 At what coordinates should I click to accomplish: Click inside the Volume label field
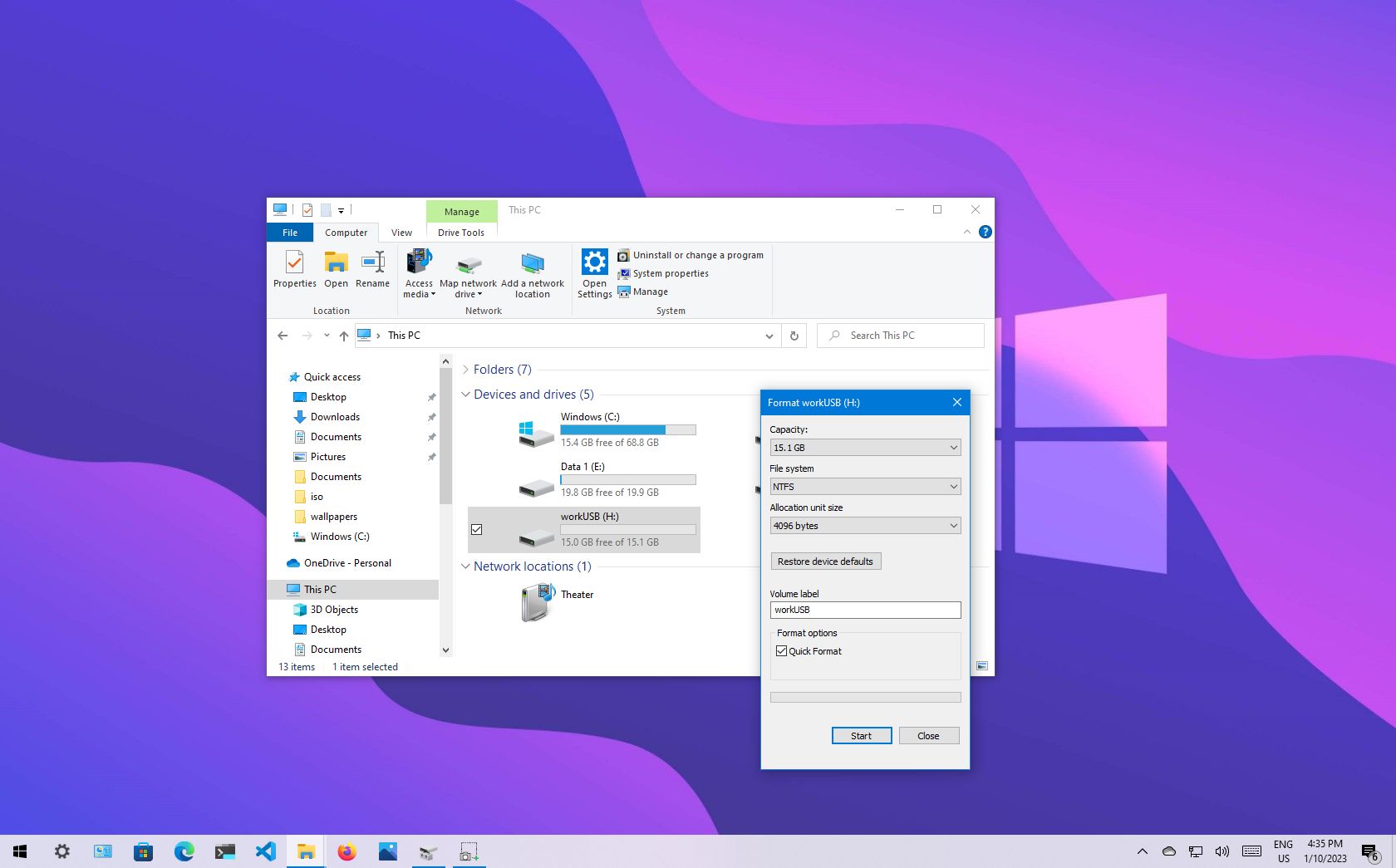tap(865, 610)
